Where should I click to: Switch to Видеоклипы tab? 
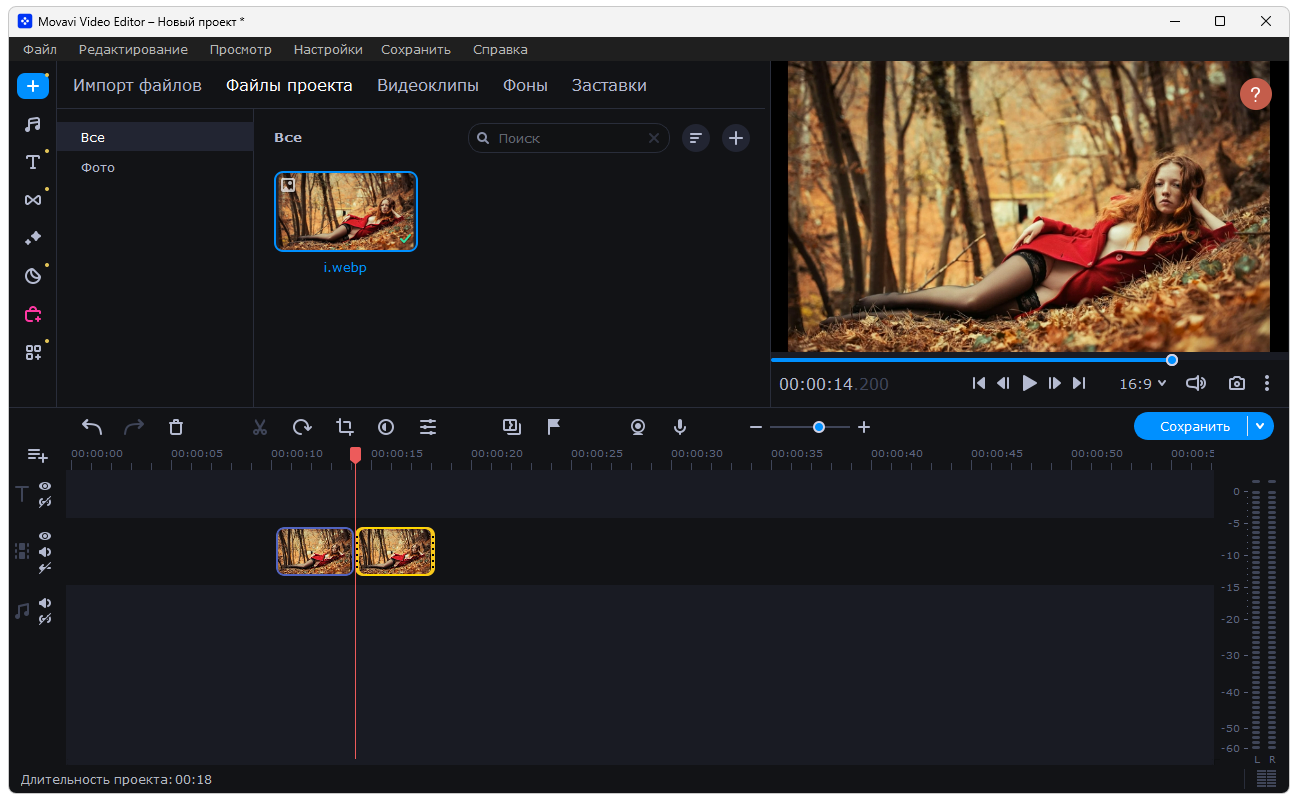(x=428, y=86)
